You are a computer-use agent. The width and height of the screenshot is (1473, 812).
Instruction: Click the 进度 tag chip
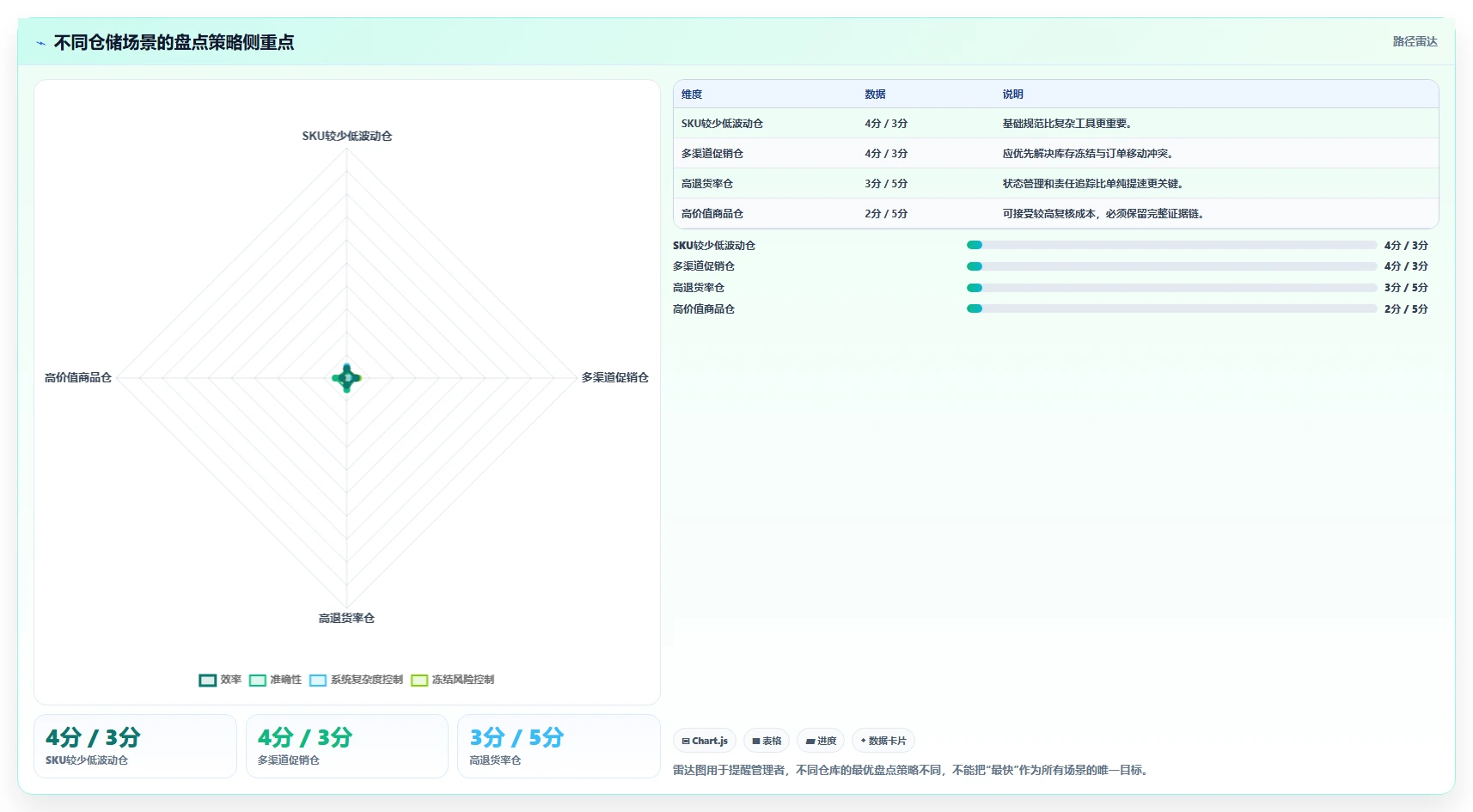click(821, 741)
